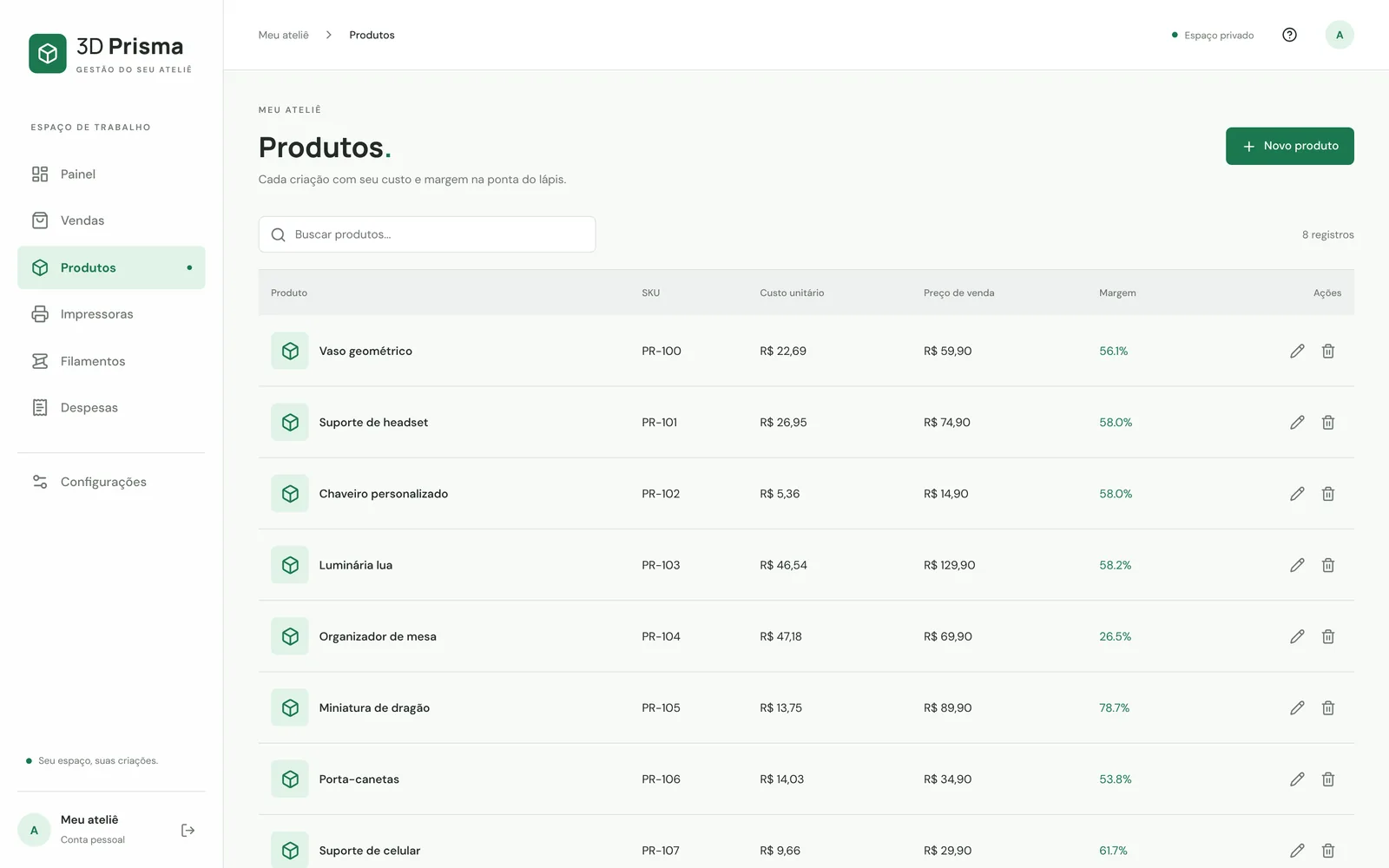Click the Novo produto button
Screen dimensions: 1389x868
[1289, 146]
